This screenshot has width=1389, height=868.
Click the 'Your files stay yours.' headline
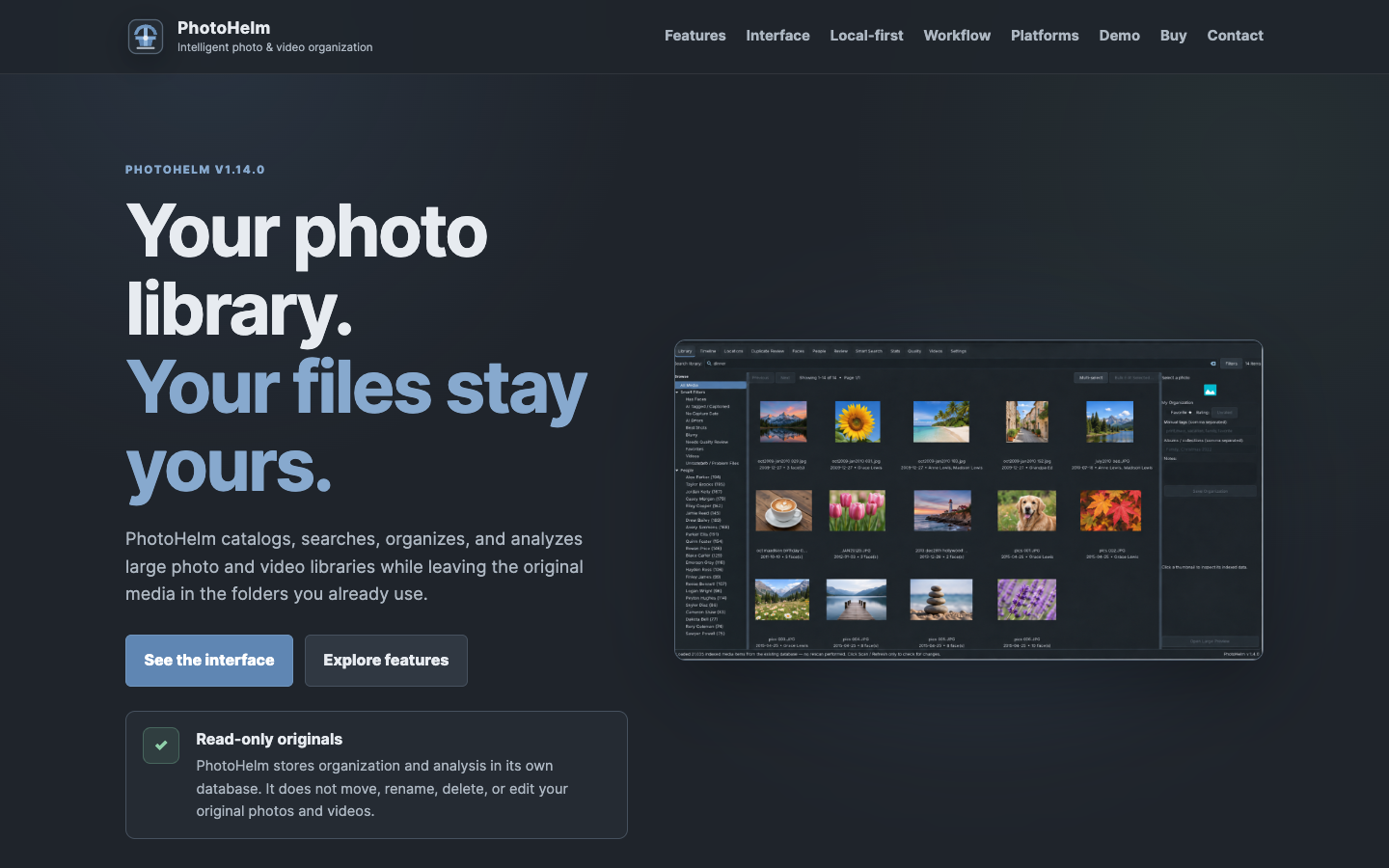pos(356,426)
